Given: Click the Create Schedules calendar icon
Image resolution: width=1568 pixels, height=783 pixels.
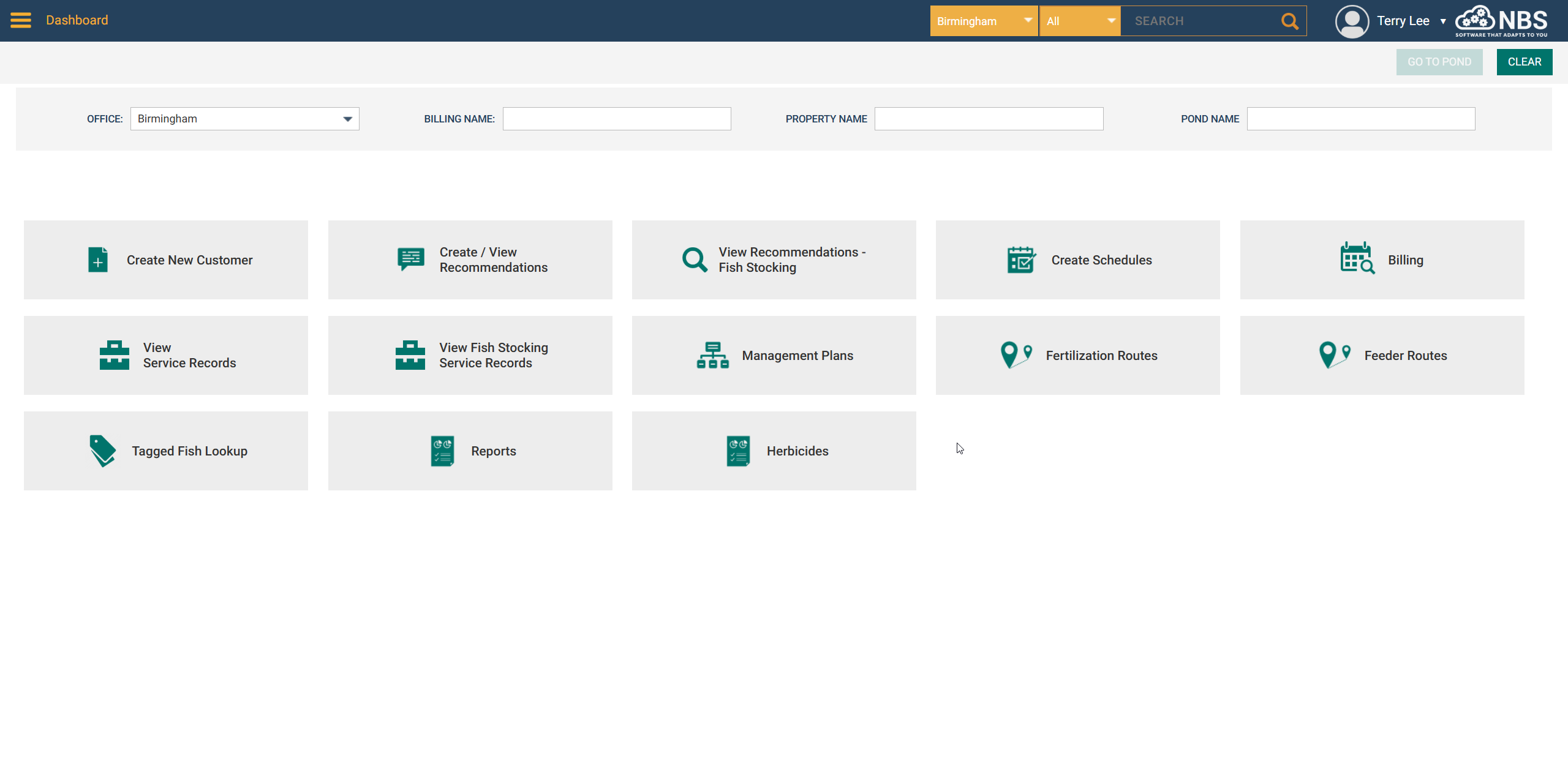Looking at the screenshot, I should click(x=1021, y=260).
